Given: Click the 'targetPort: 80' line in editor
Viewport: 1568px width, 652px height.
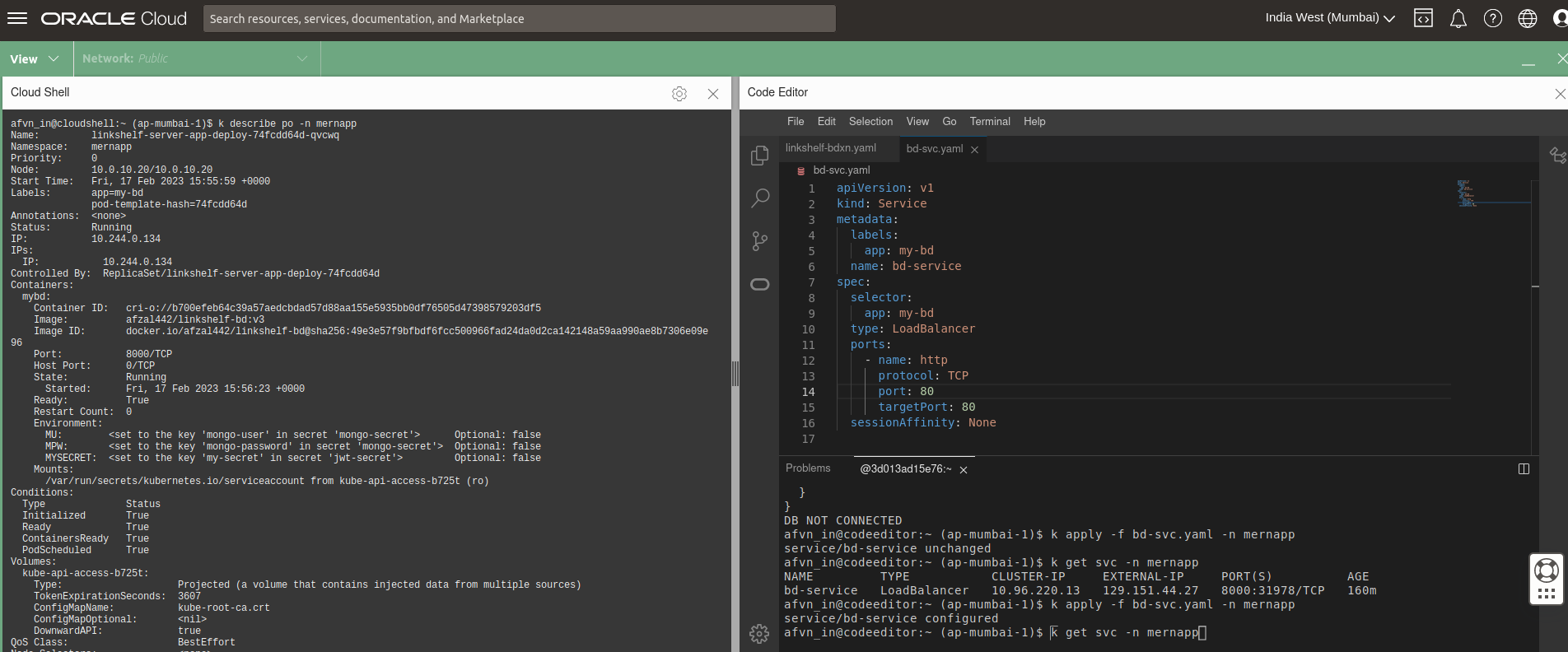Looking at the screenshot, I should 926,407.
